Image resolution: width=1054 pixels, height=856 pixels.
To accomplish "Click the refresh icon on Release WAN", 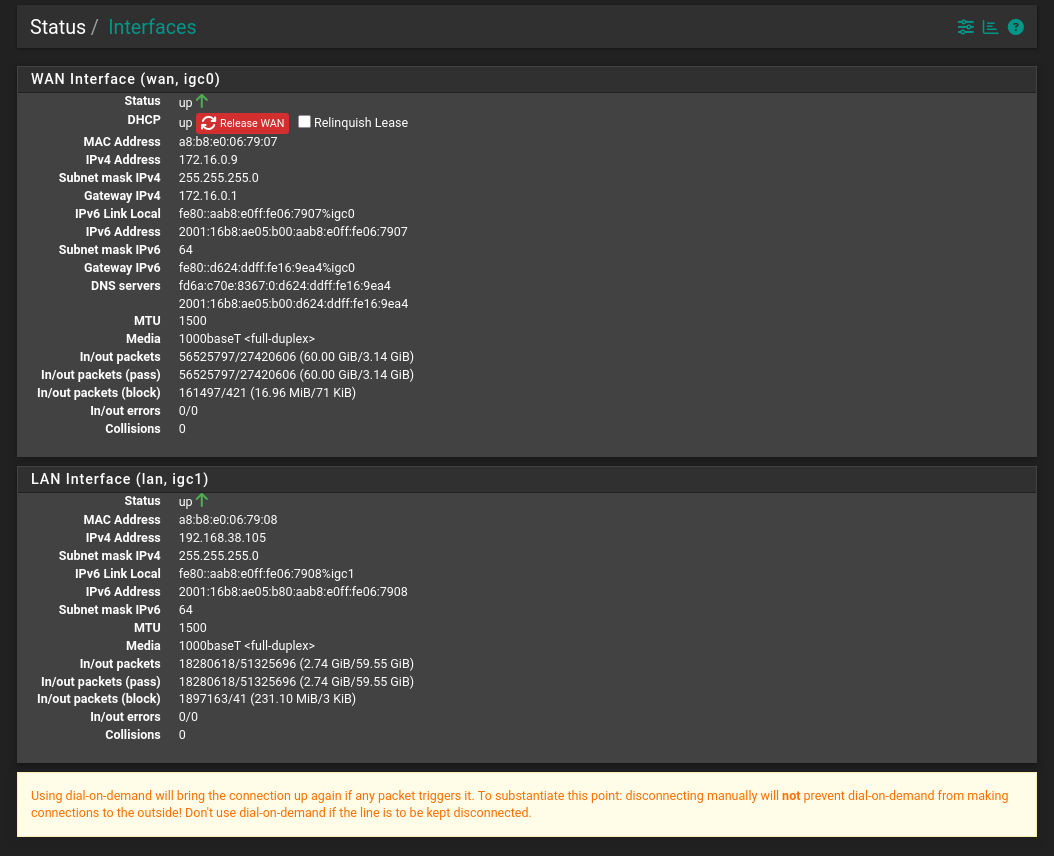I will click(208, 123).
